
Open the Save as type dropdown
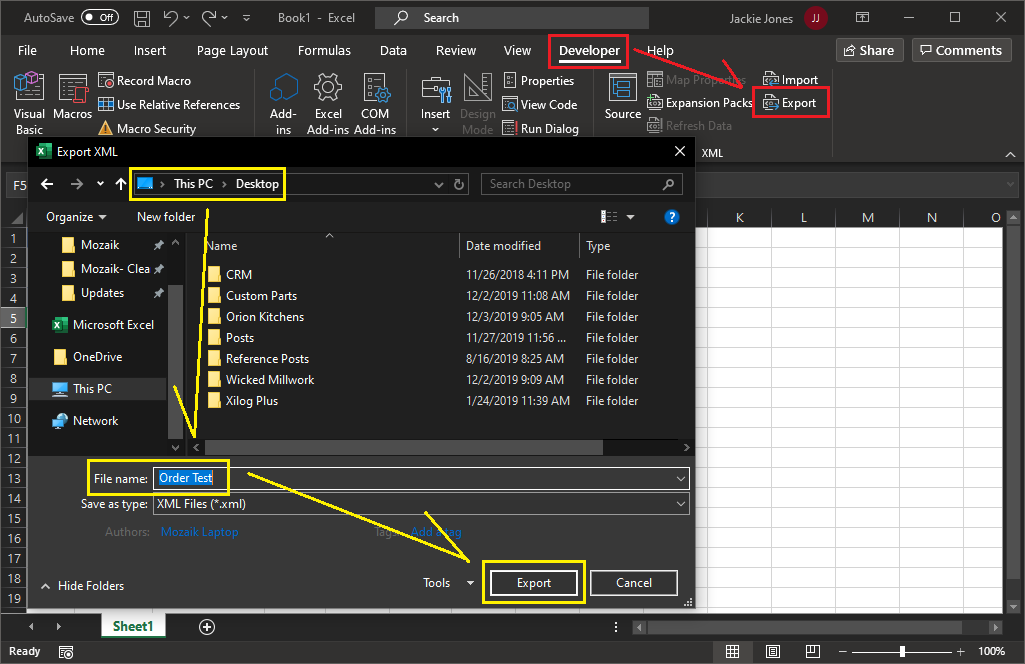tap(420, 504)
